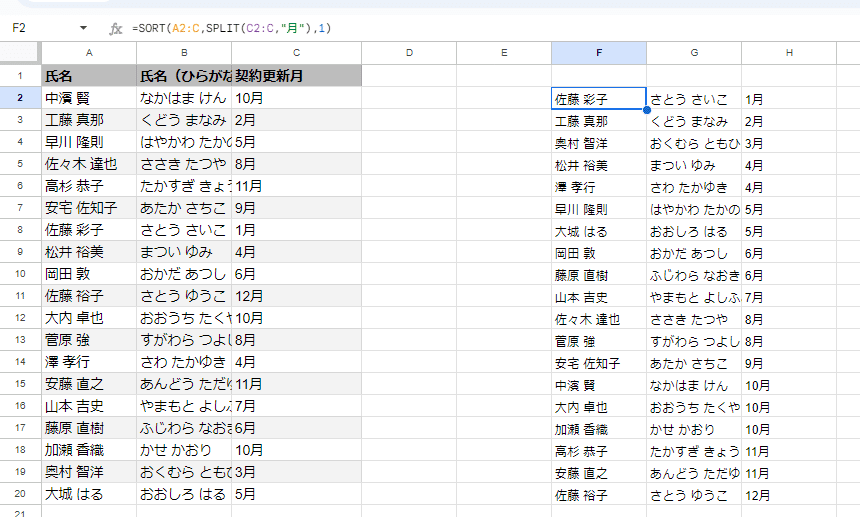Click cell F17 containing 加瀬 香織

[x=599, y=429]
